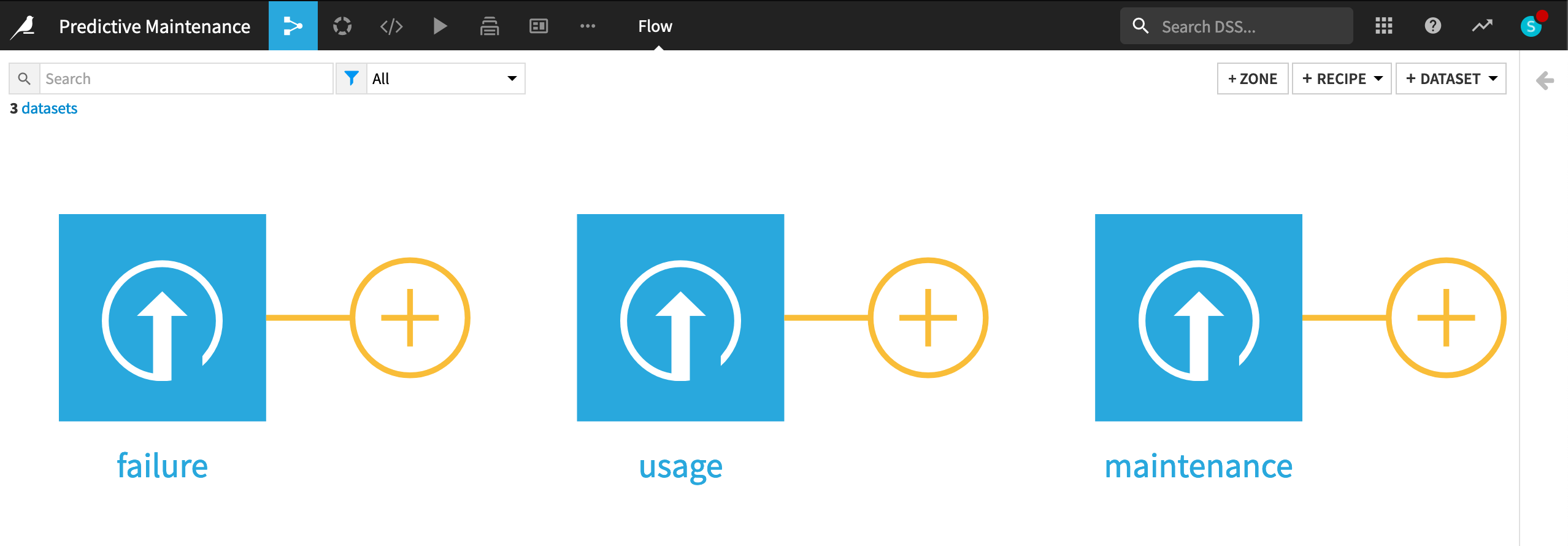Open the waffle grid applications menu

coord(1384,25)
